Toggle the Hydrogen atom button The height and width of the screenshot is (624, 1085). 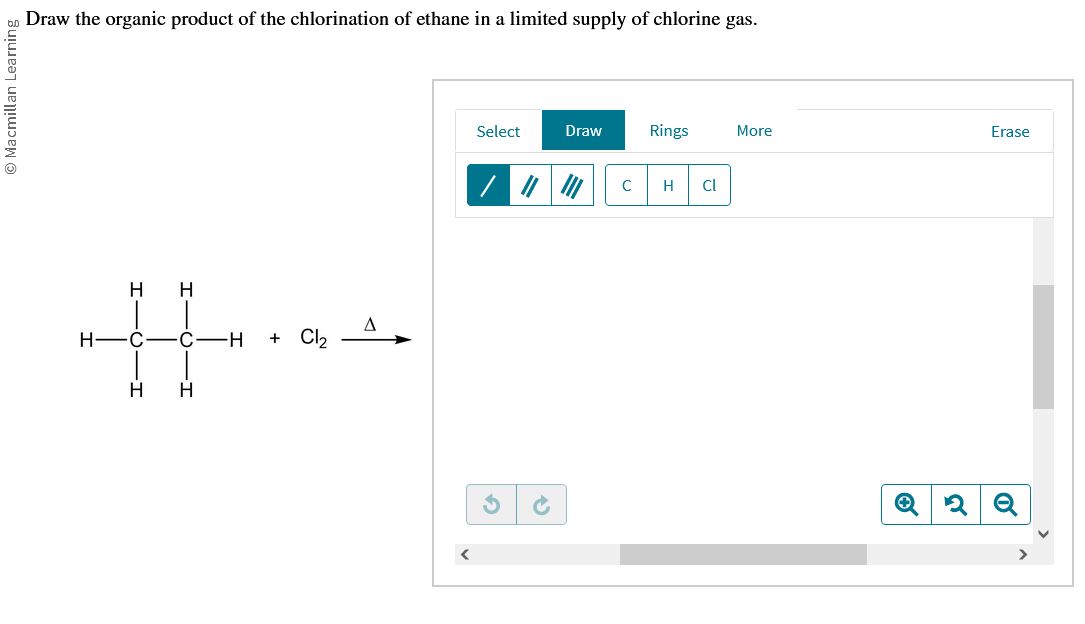pos(667,185)
